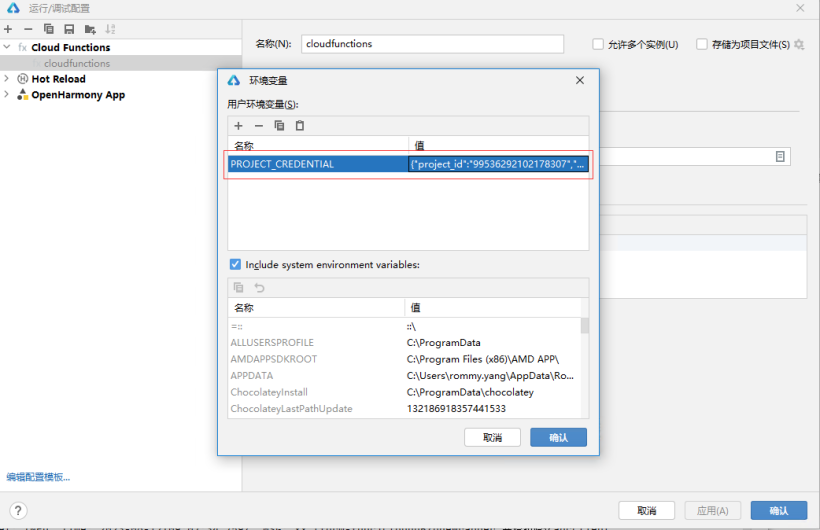
Task: Select the ALLUSERSPROFILE system variable row
Action: pyautogui.click(x=404, y=343)
